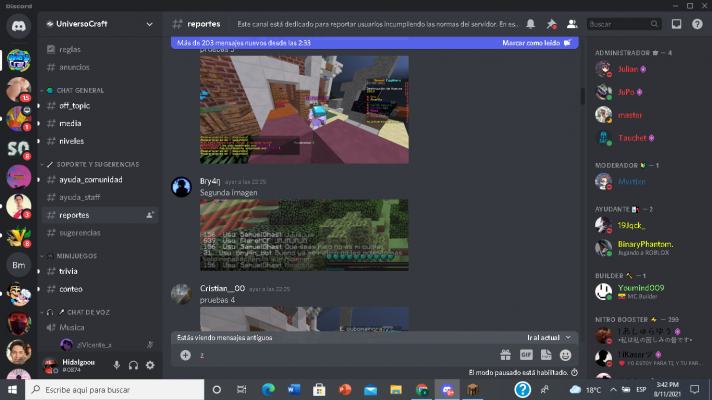The width and height of the screenshot is (712, 400).
Task: Toggle deafen headphones icon
Action: click(133, 365)
